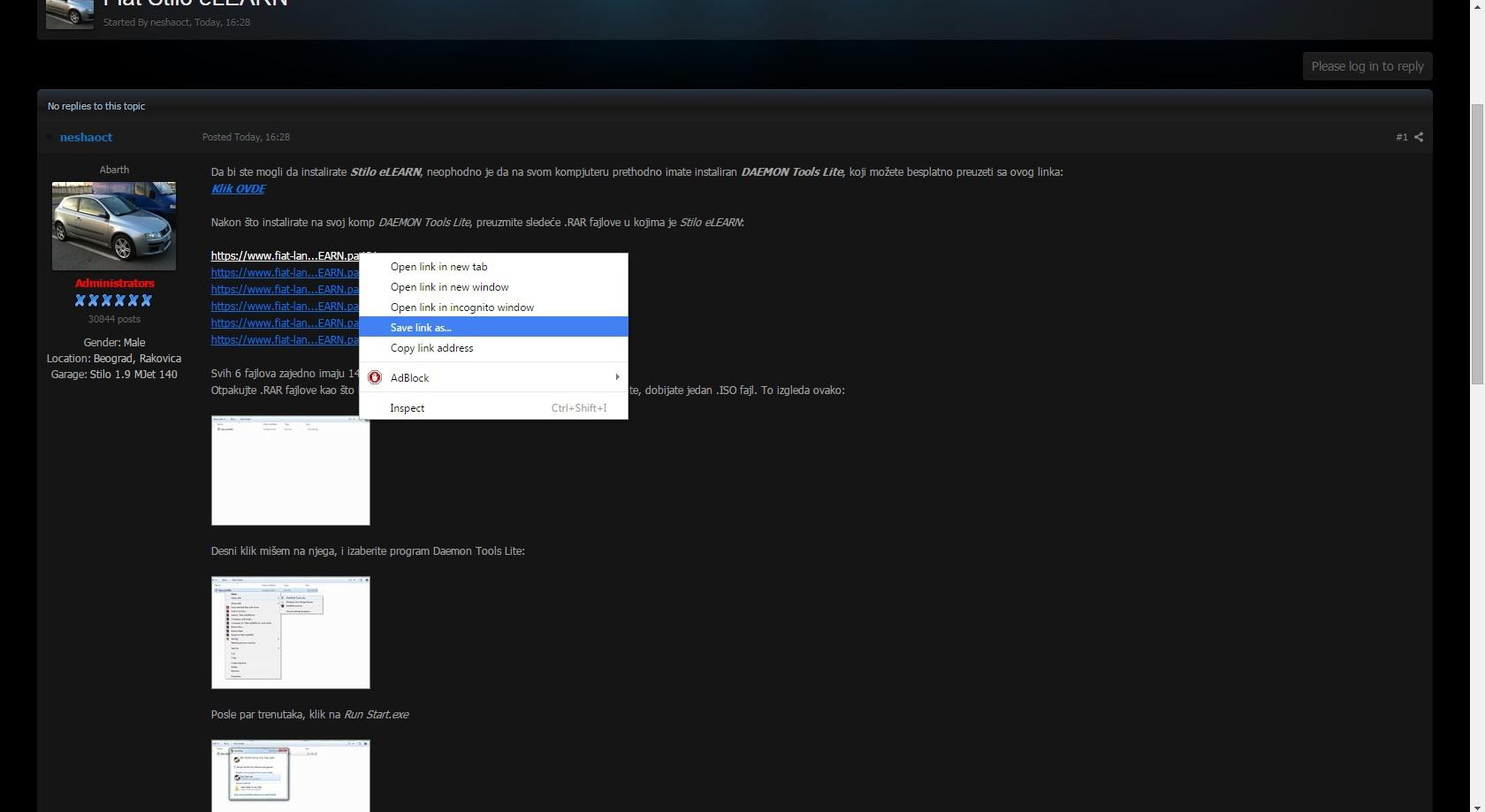Open the share icon beside post #1

pos(1419,137)
